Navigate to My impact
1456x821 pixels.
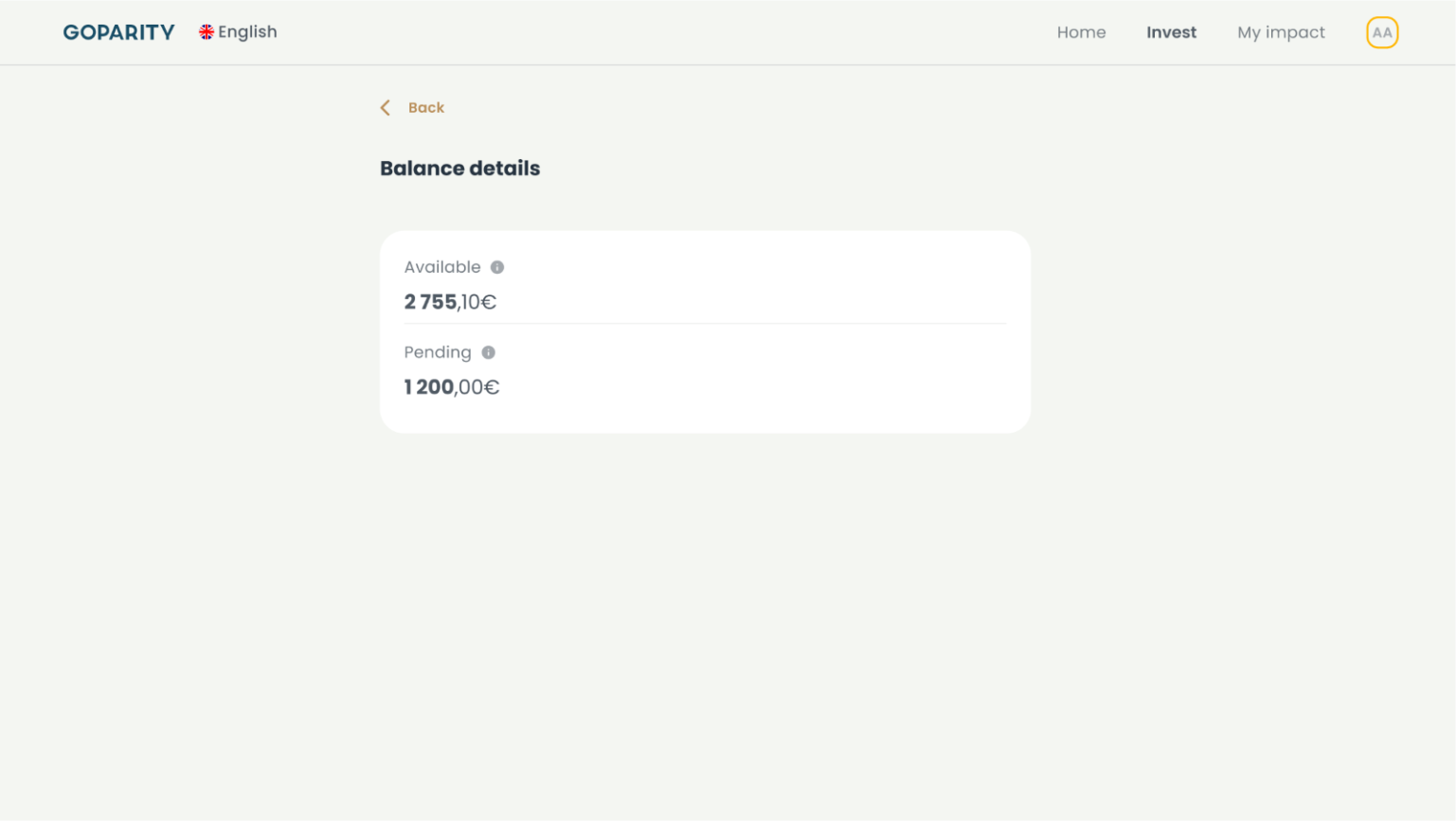pyautogui.click(x=1281, y=32)
